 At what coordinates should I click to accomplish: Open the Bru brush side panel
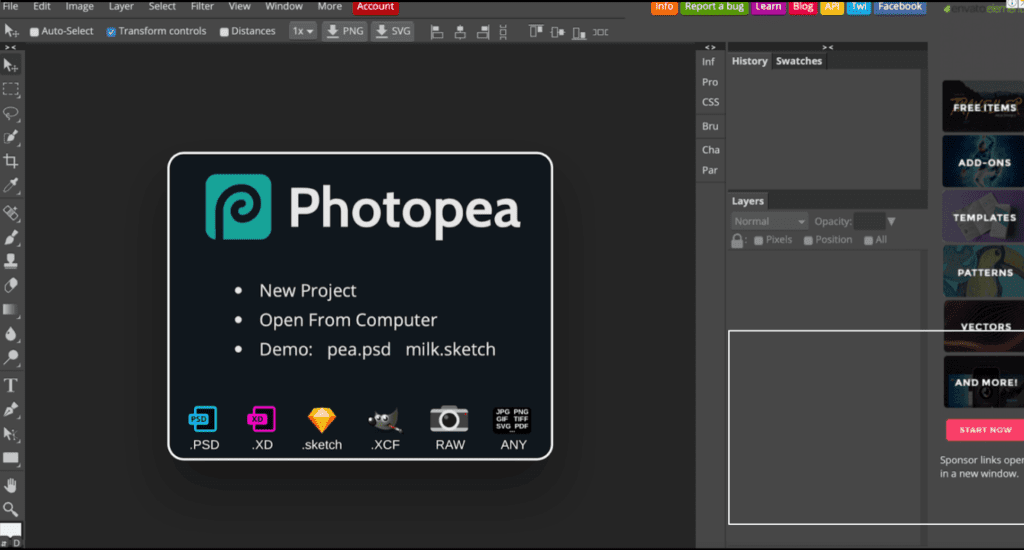coord(710,126)
